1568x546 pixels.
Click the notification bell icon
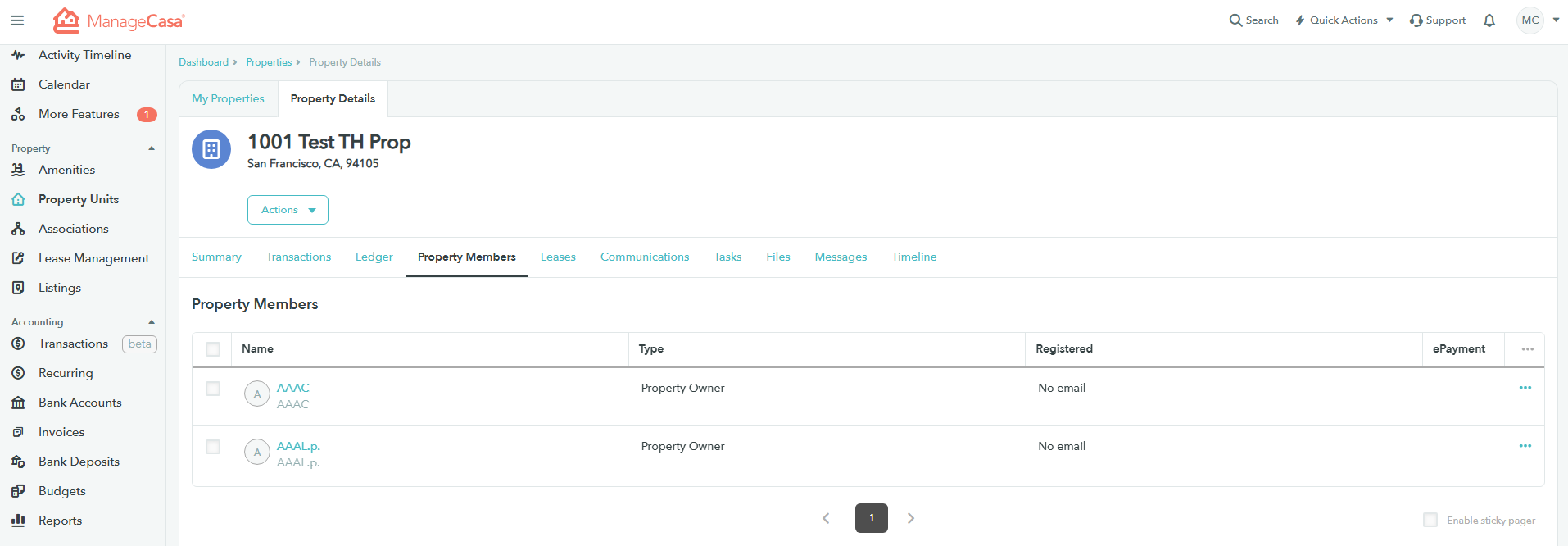click(1489, 20)
